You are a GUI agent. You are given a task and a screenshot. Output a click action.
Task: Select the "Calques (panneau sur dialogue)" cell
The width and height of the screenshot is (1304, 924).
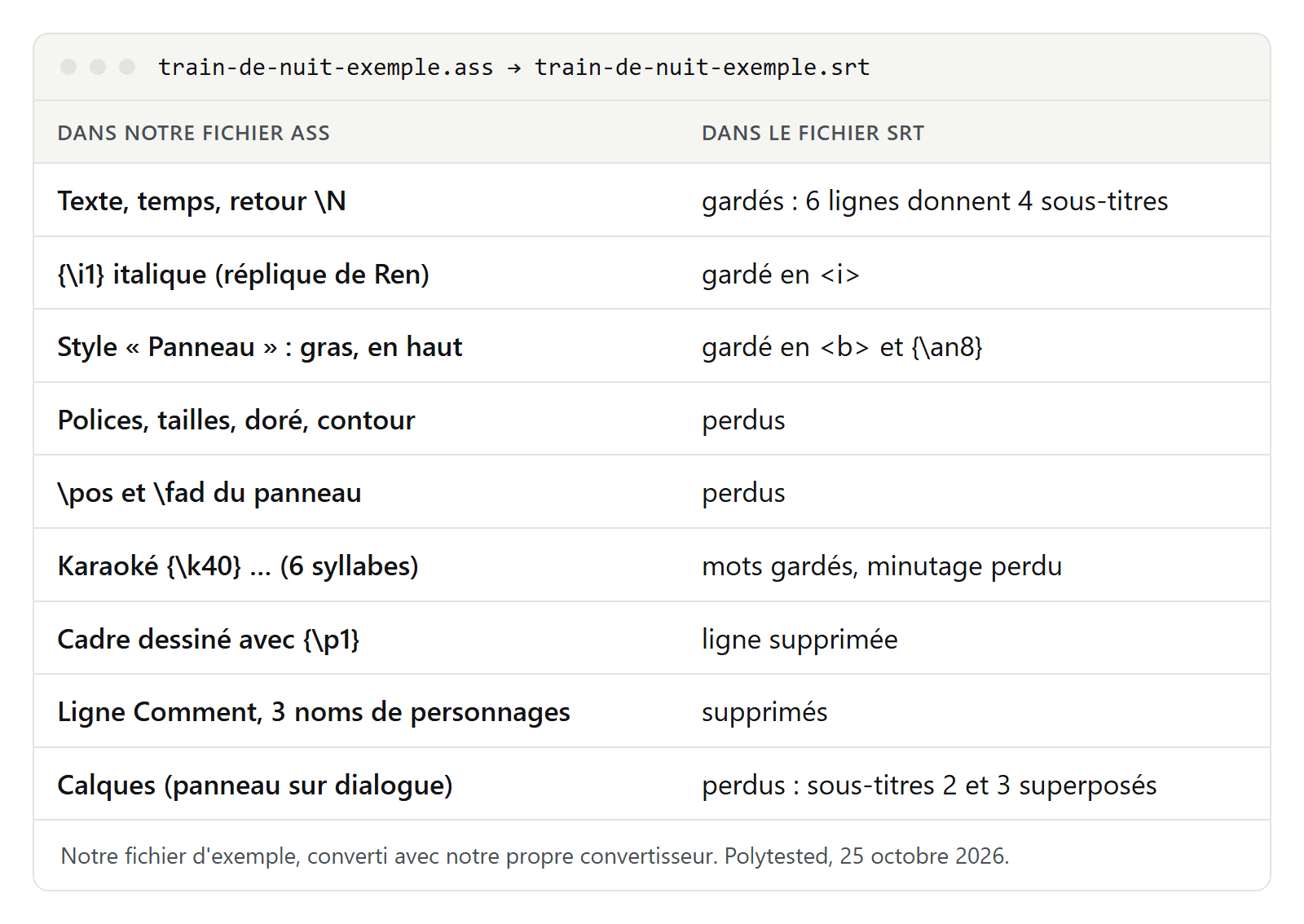pyautogui.click(x=255, y=785)
